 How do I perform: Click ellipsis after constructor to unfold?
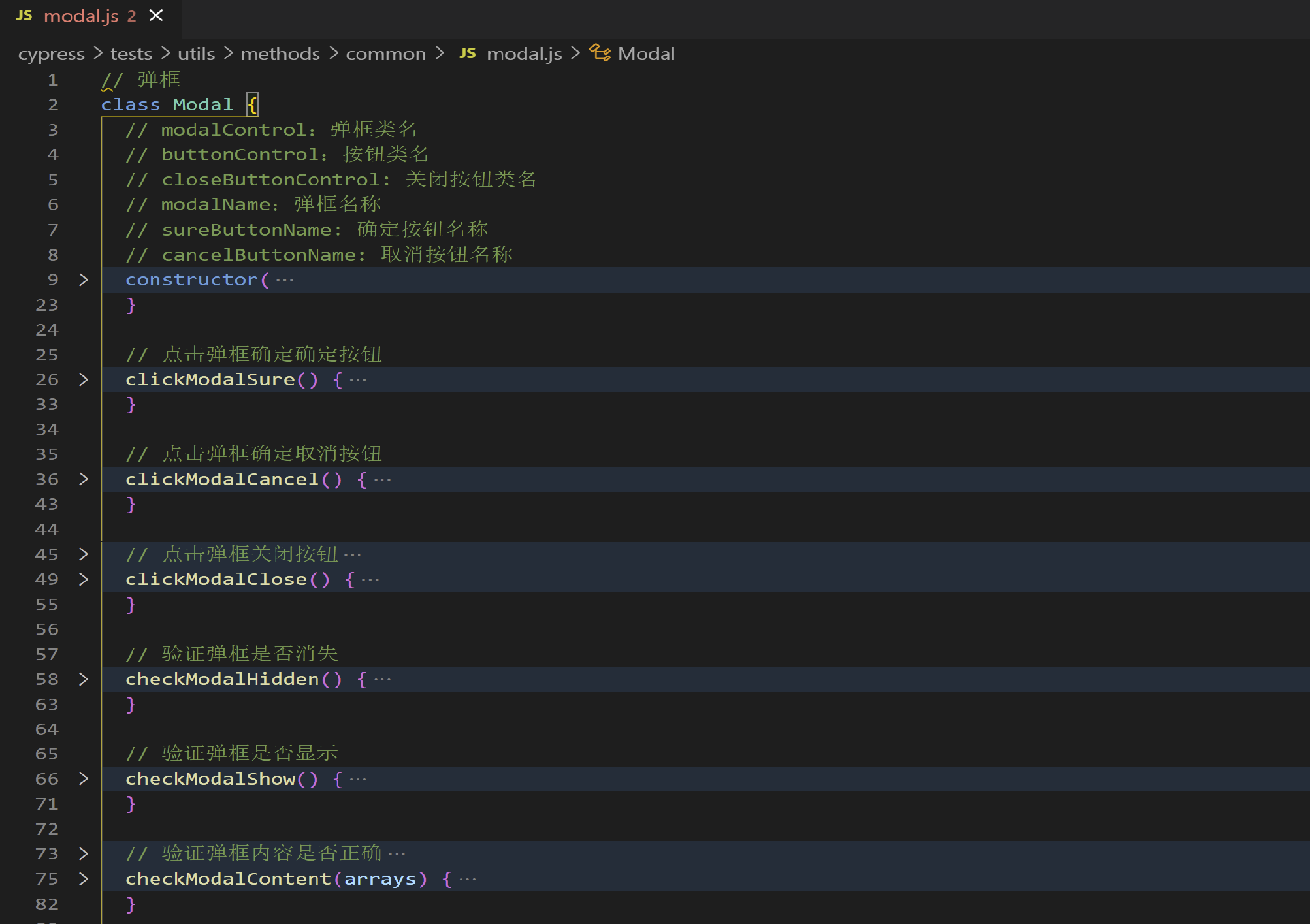285,280
